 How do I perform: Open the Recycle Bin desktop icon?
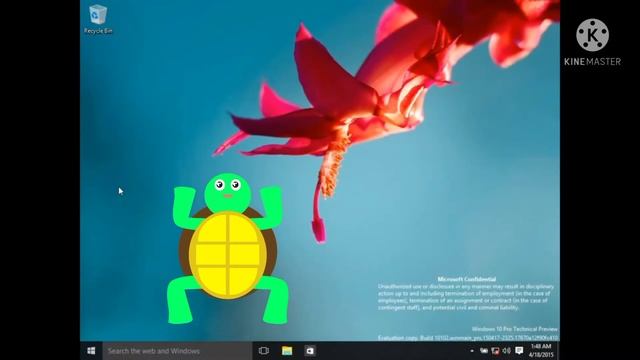(98, 19)
